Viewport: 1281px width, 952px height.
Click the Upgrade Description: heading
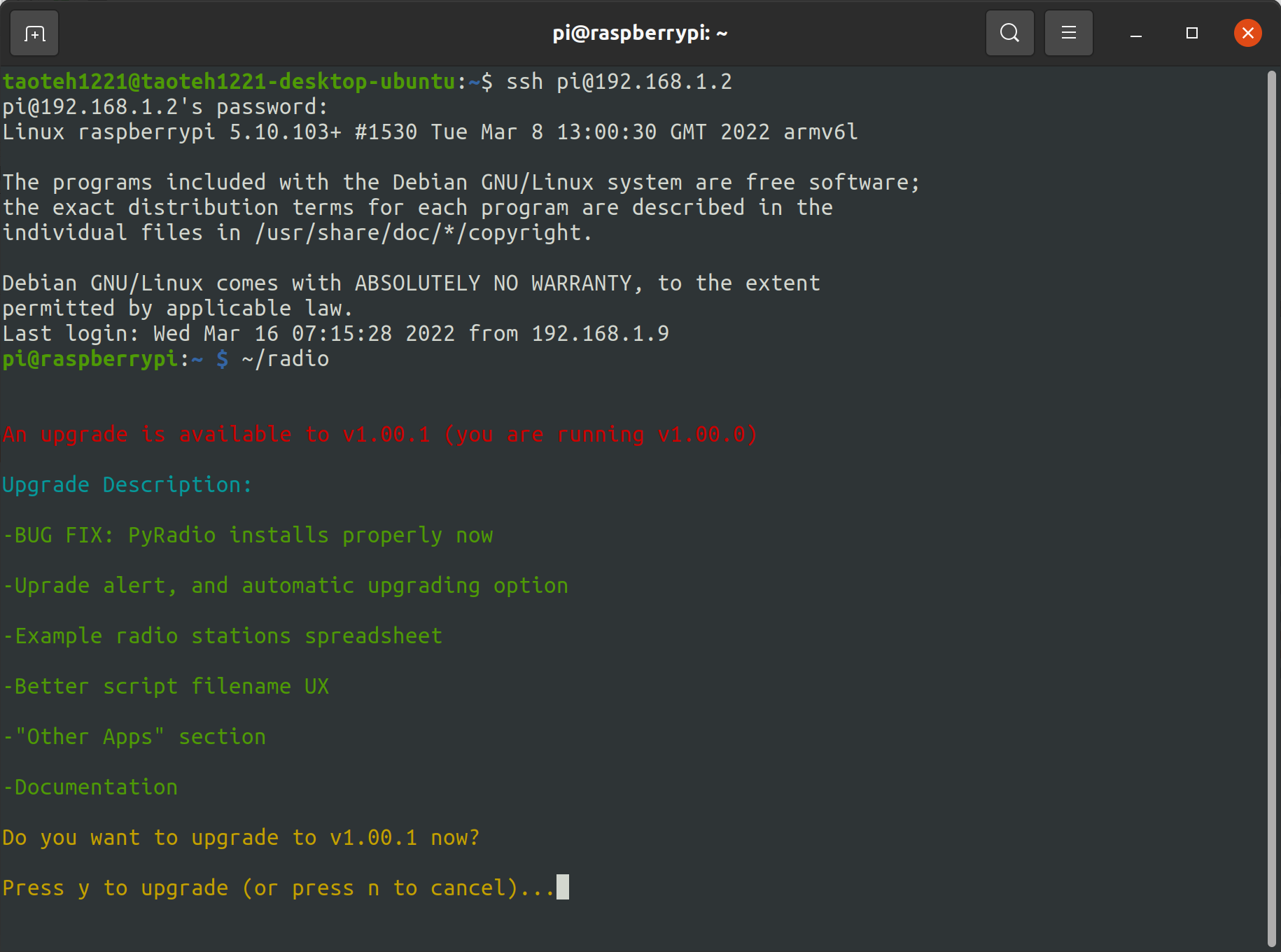[x=127, y=485]
